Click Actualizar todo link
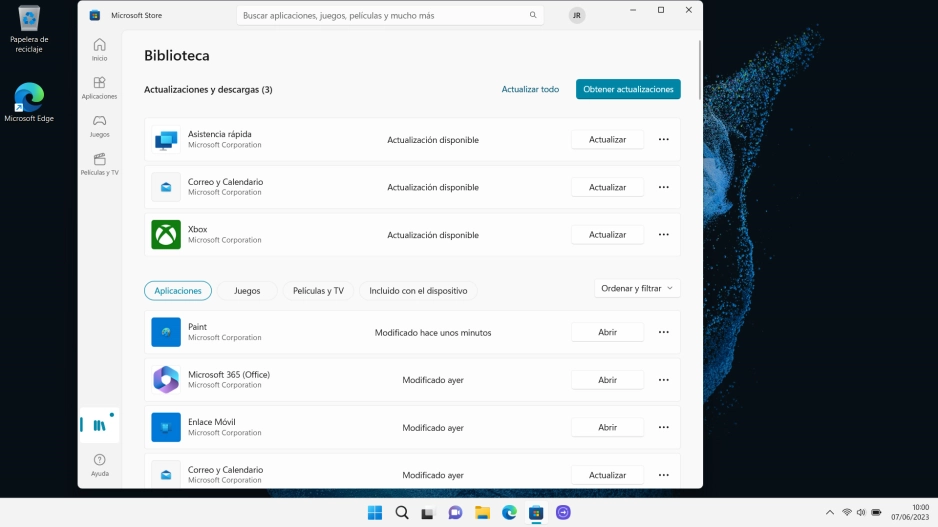This screenshot has height=527, width=938. (x=530, y=89)
